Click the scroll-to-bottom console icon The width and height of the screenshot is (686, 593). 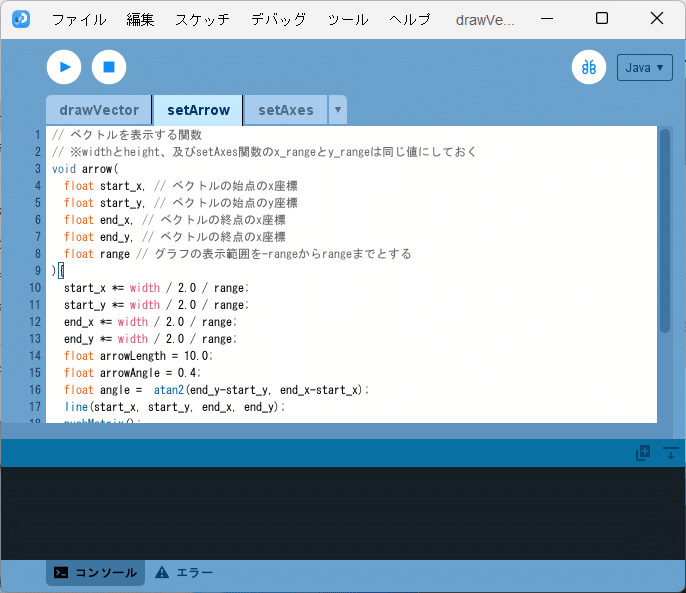point(670,453)
